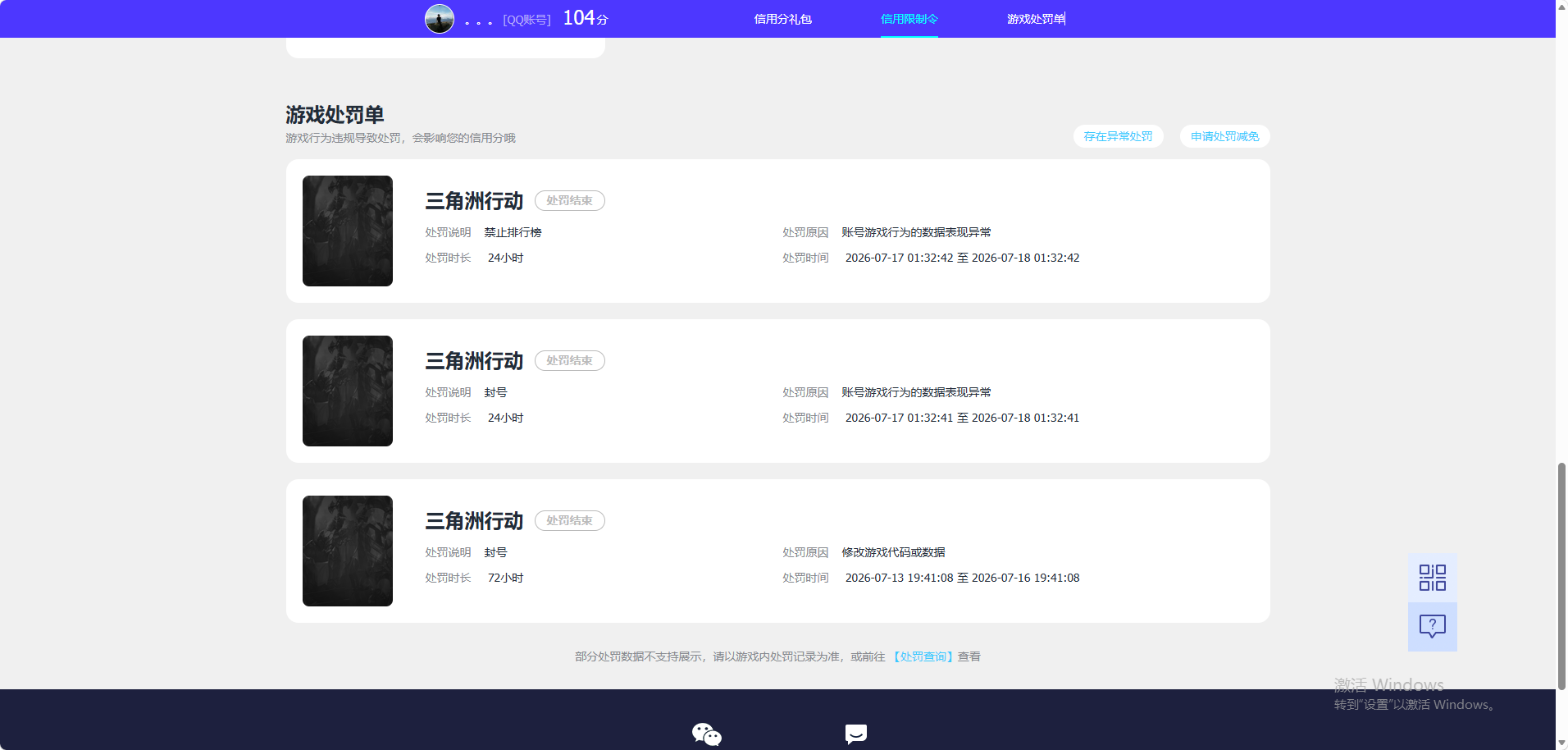Click the WeChat icon in footer

[706, 734]
